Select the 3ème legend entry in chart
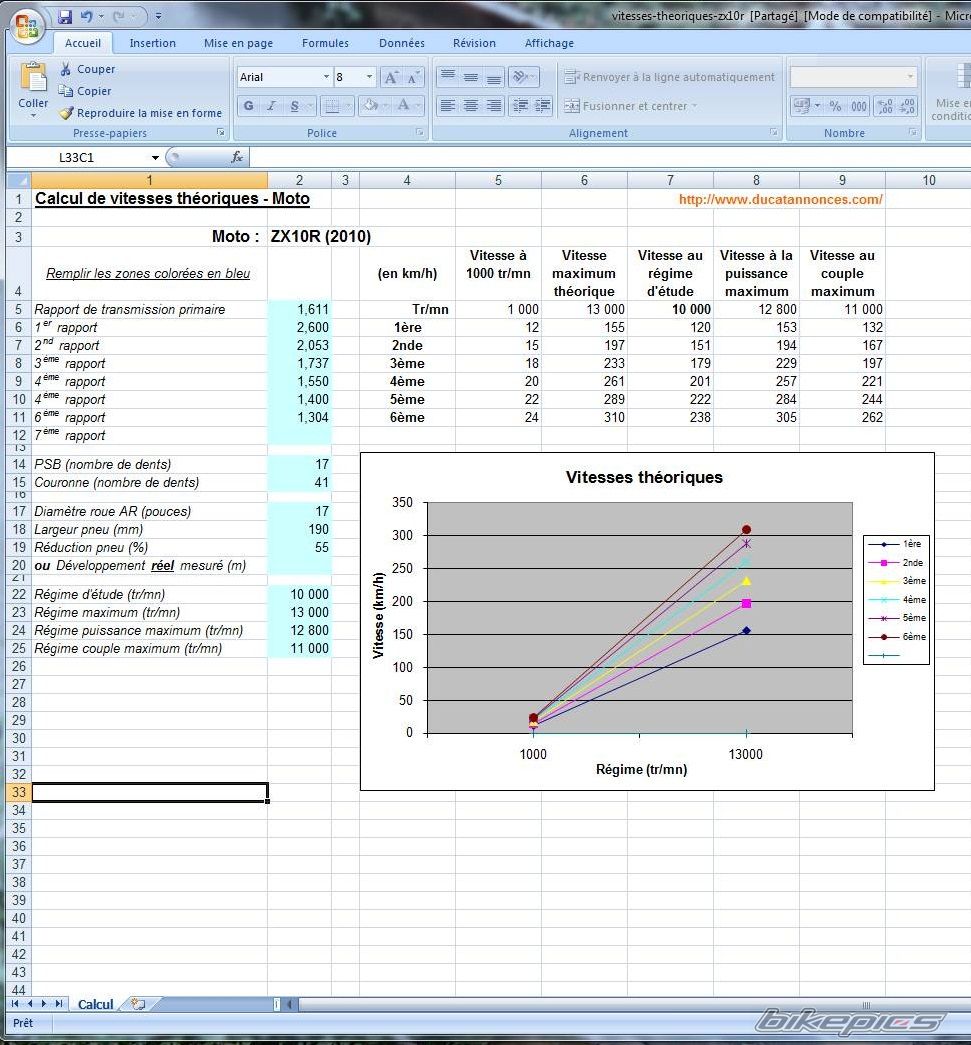This screenshot has height=1045, width=971. [x=896, y=581]
